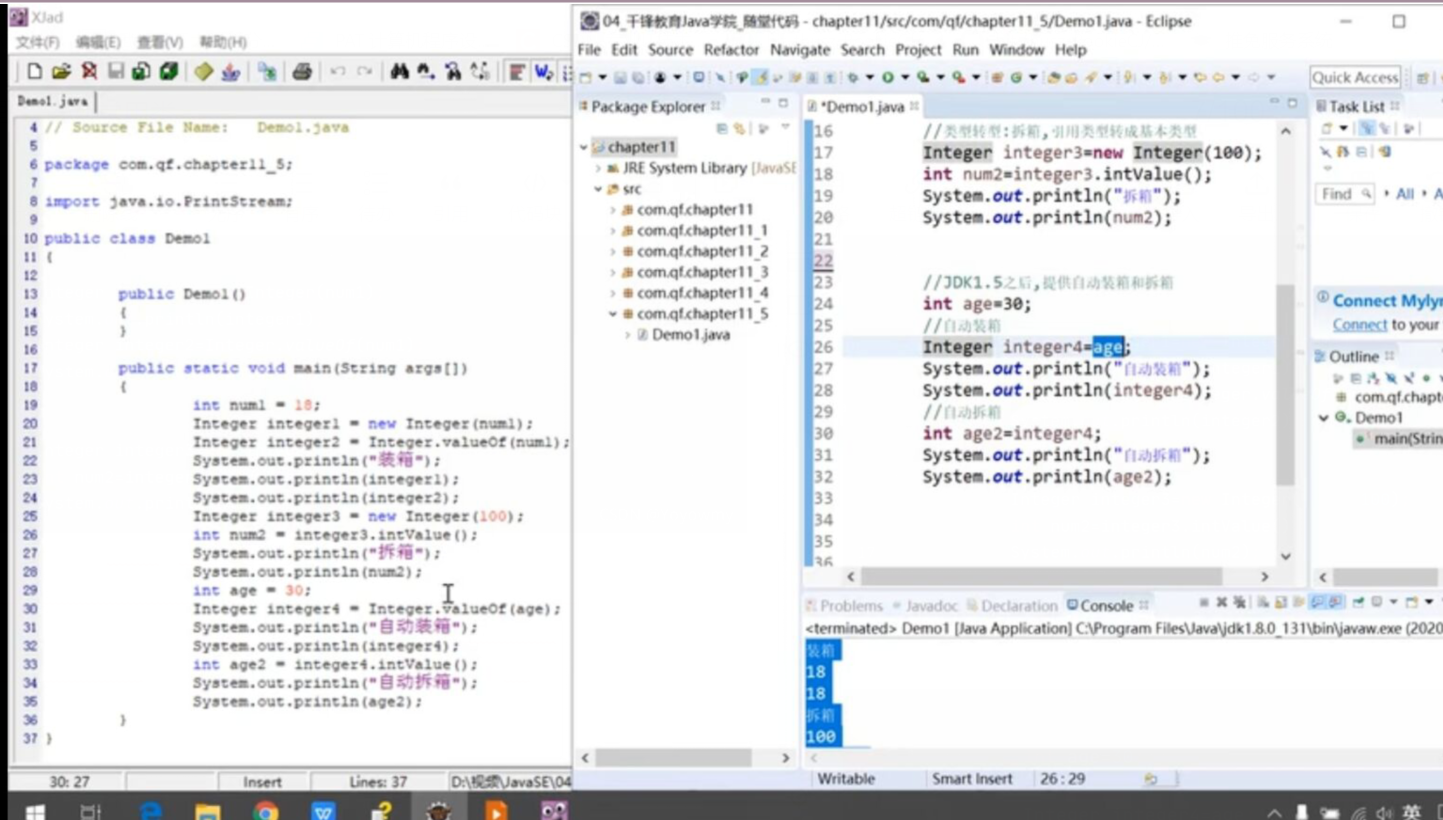
Task: Click Connect Mylyn heading
Action: (1387, 300)
